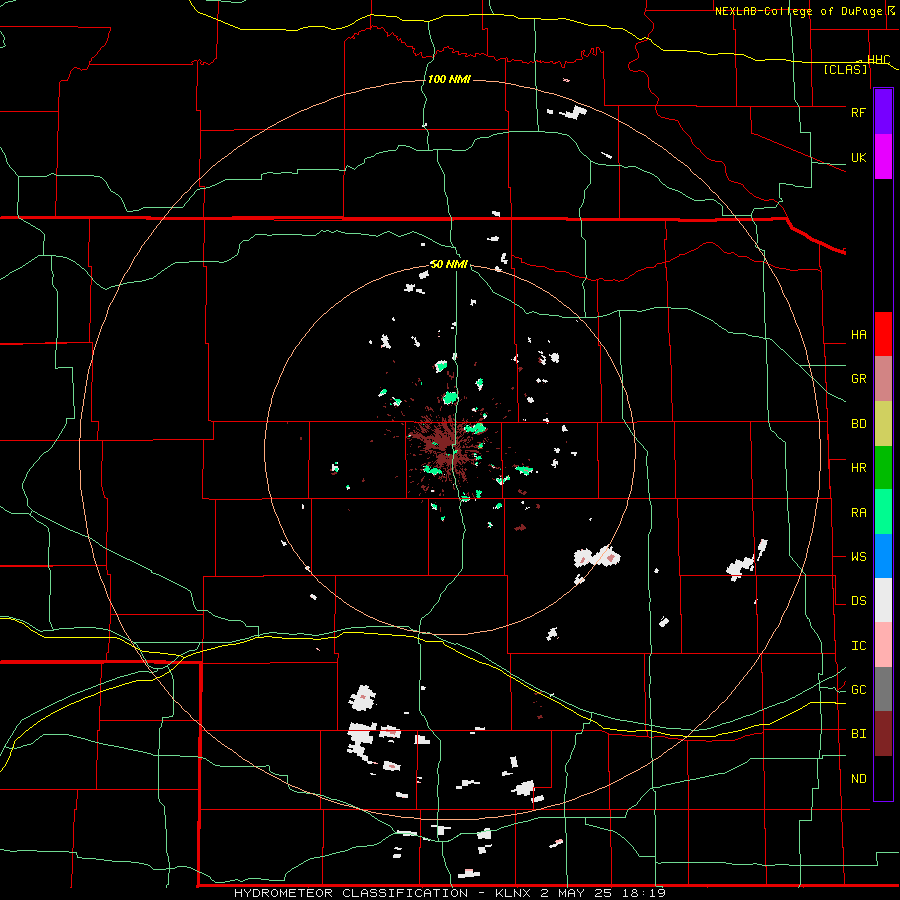Click the IC legend label
Screen dimensions: 900x900
858,646
